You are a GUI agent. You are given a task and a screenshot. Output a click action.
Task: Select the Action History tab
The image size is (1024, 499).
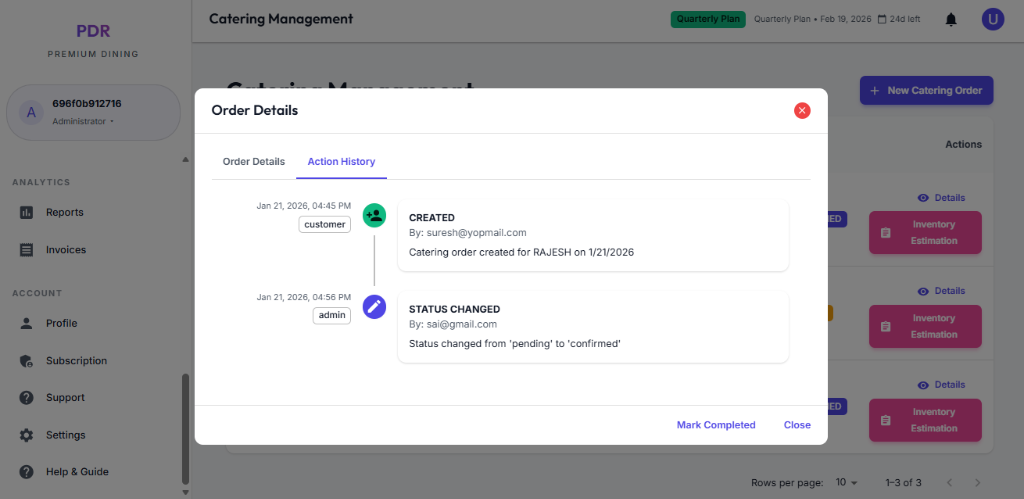[x=341, y=161]
